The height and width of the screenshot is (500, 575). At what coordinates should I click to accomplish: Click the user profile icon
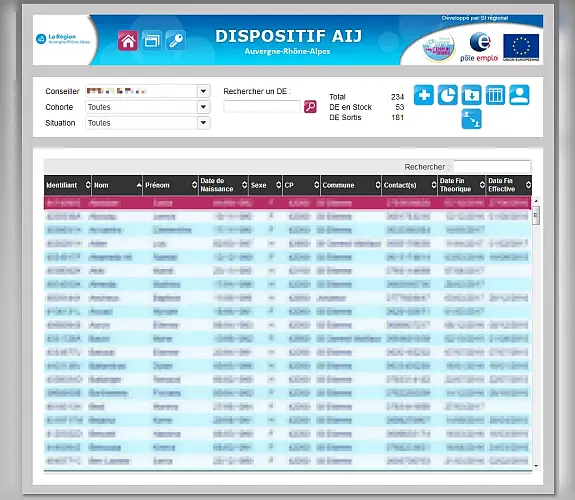click(519, 95)
